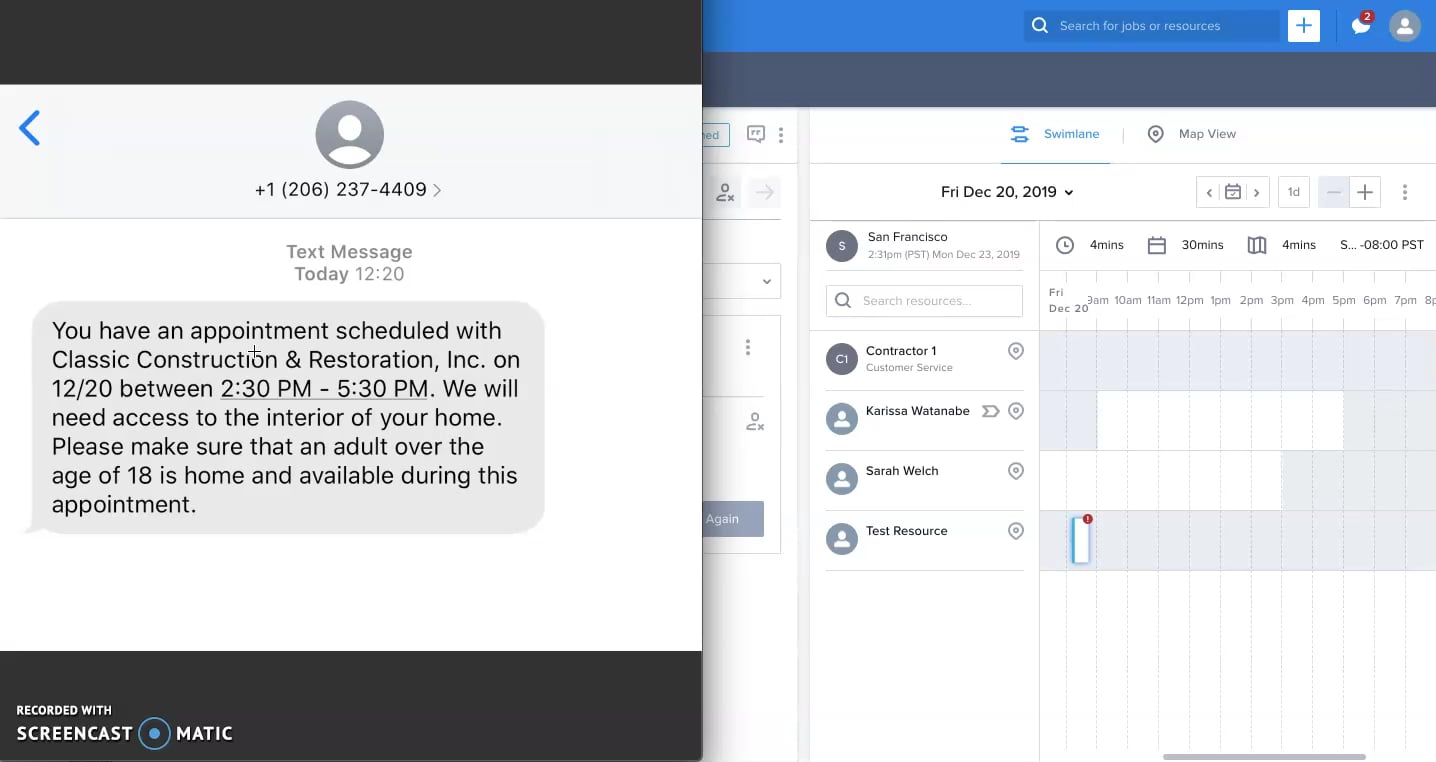The image size is (1436, 762).
Task: Select the 1d view range button
Action: coord(1294,192)
